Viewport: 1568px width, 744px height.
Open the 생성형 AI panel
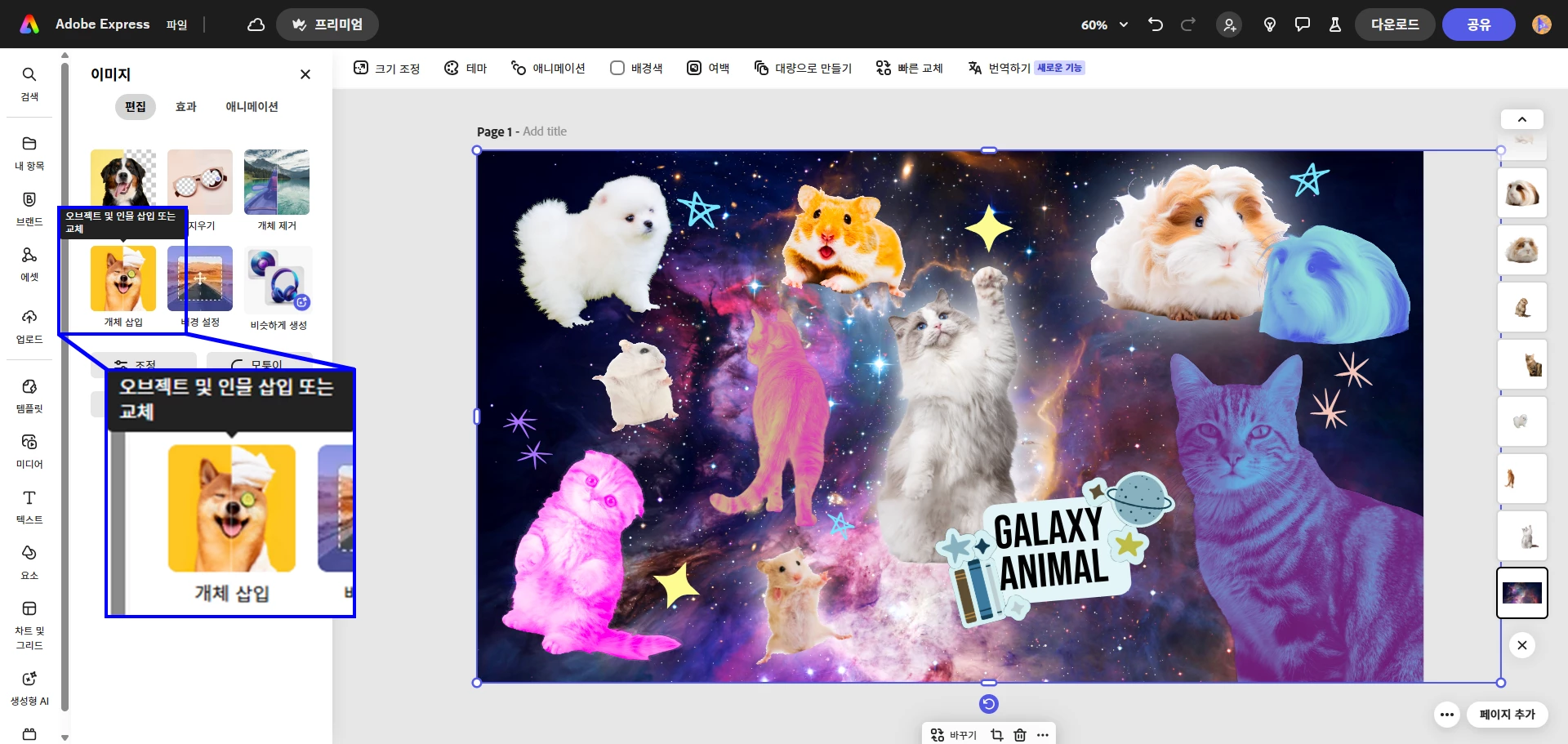tap(29, 688)
